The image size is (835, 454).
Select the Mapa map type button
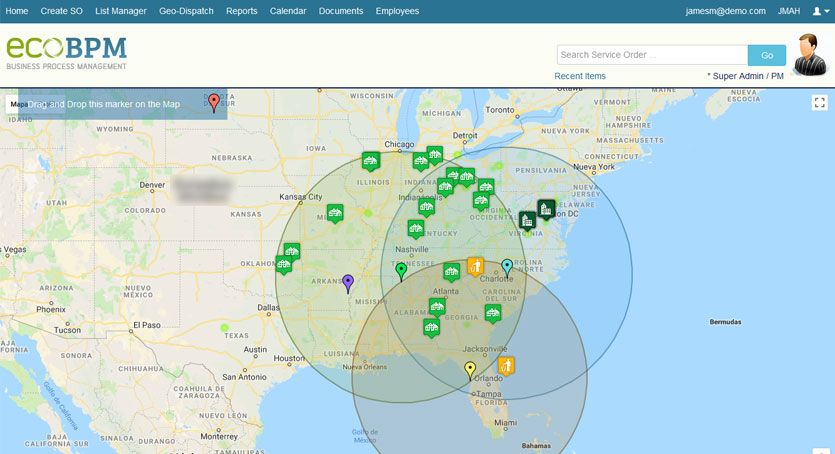coord(19,104)
